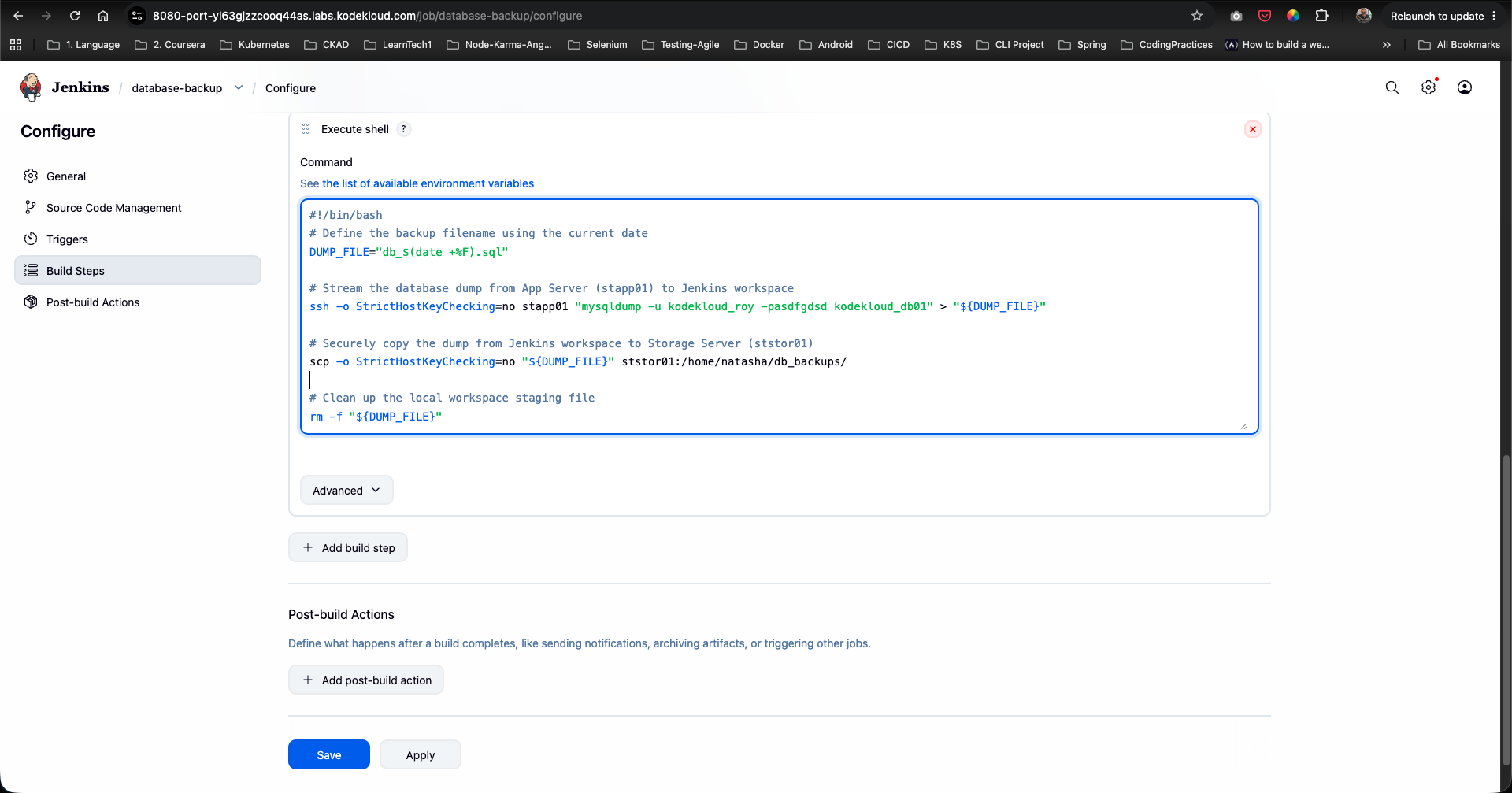Screen dimensions: 1512x793
Task: Expand the Advanced options
Action: [346, 490]
